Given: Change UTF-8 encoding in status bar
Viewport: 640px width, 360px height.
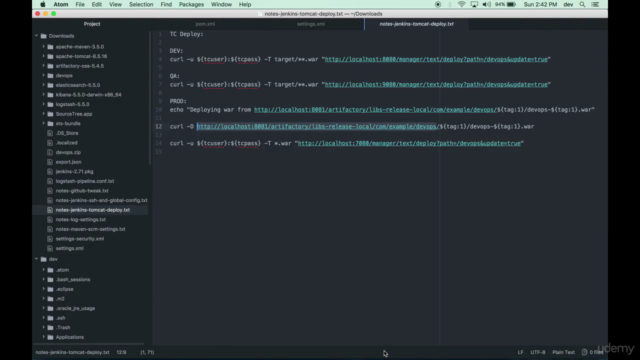Looking at the screenshot, I should pos(538,352).
